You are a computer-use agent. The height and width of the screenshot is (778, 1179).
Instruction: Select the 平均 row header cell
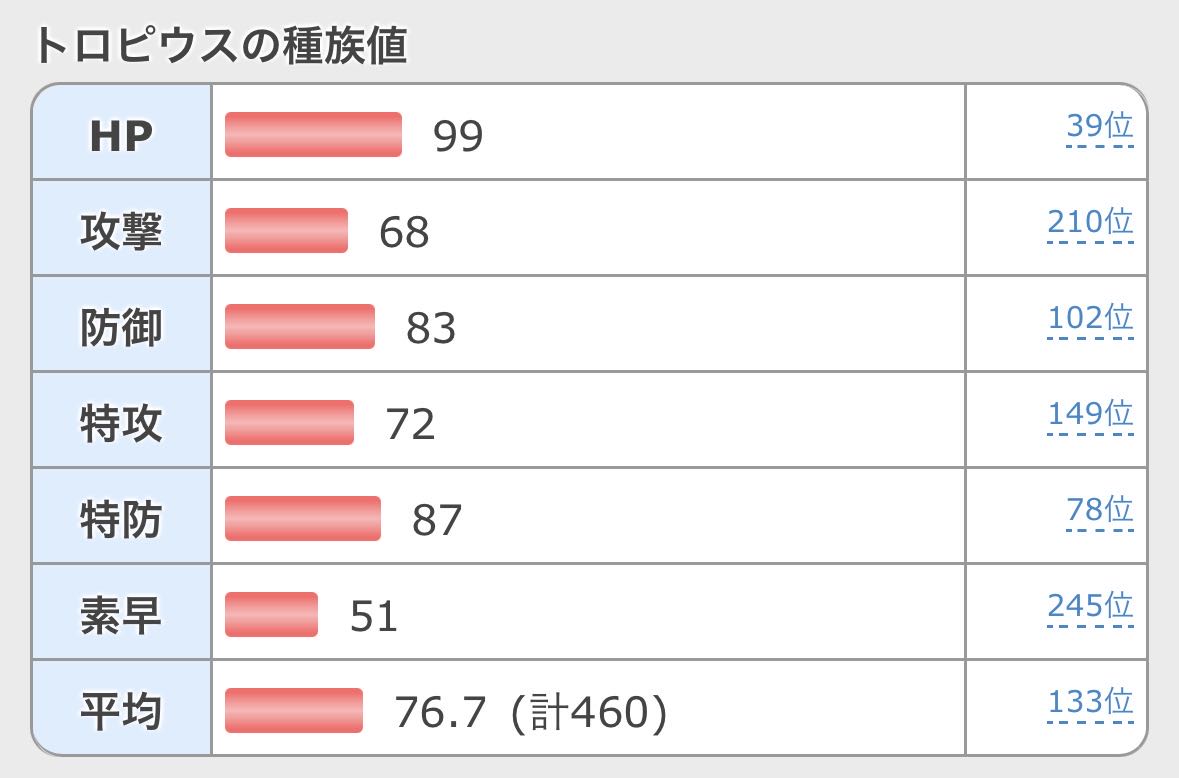coord(122,708)
